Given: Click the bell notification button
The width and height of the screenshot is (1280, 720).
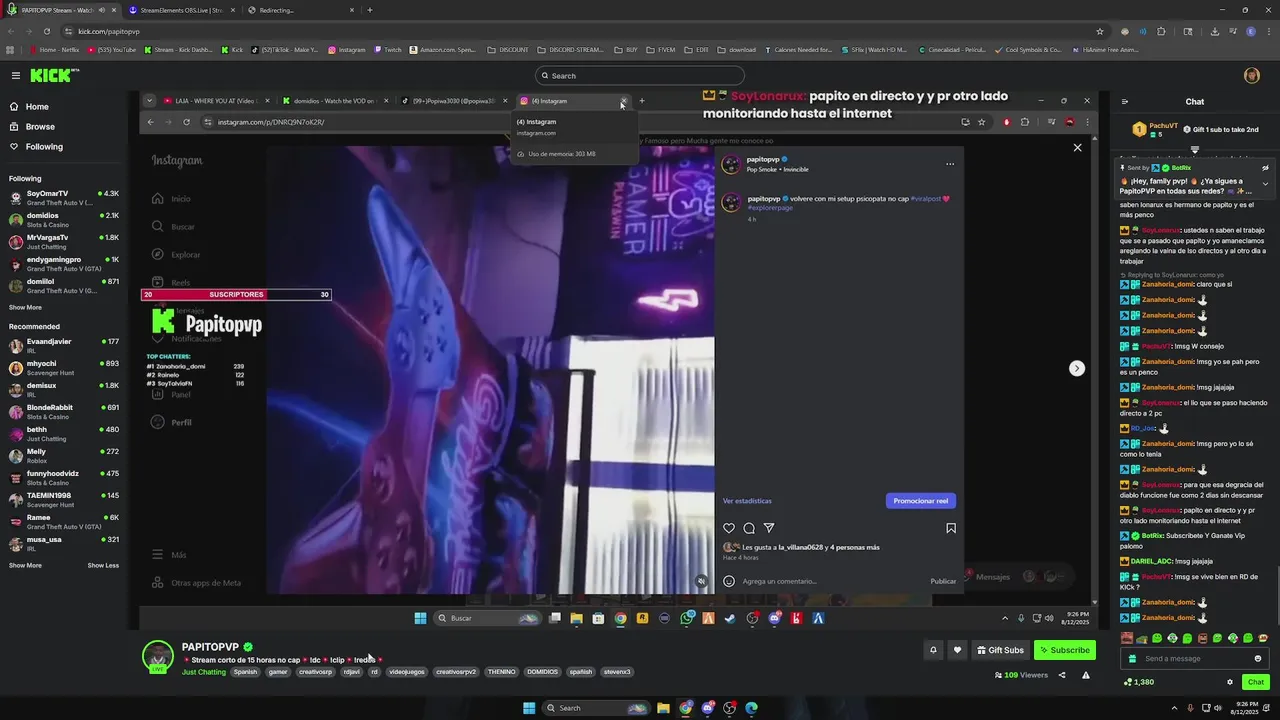Looking at the screenshot, I should (933, 650).
